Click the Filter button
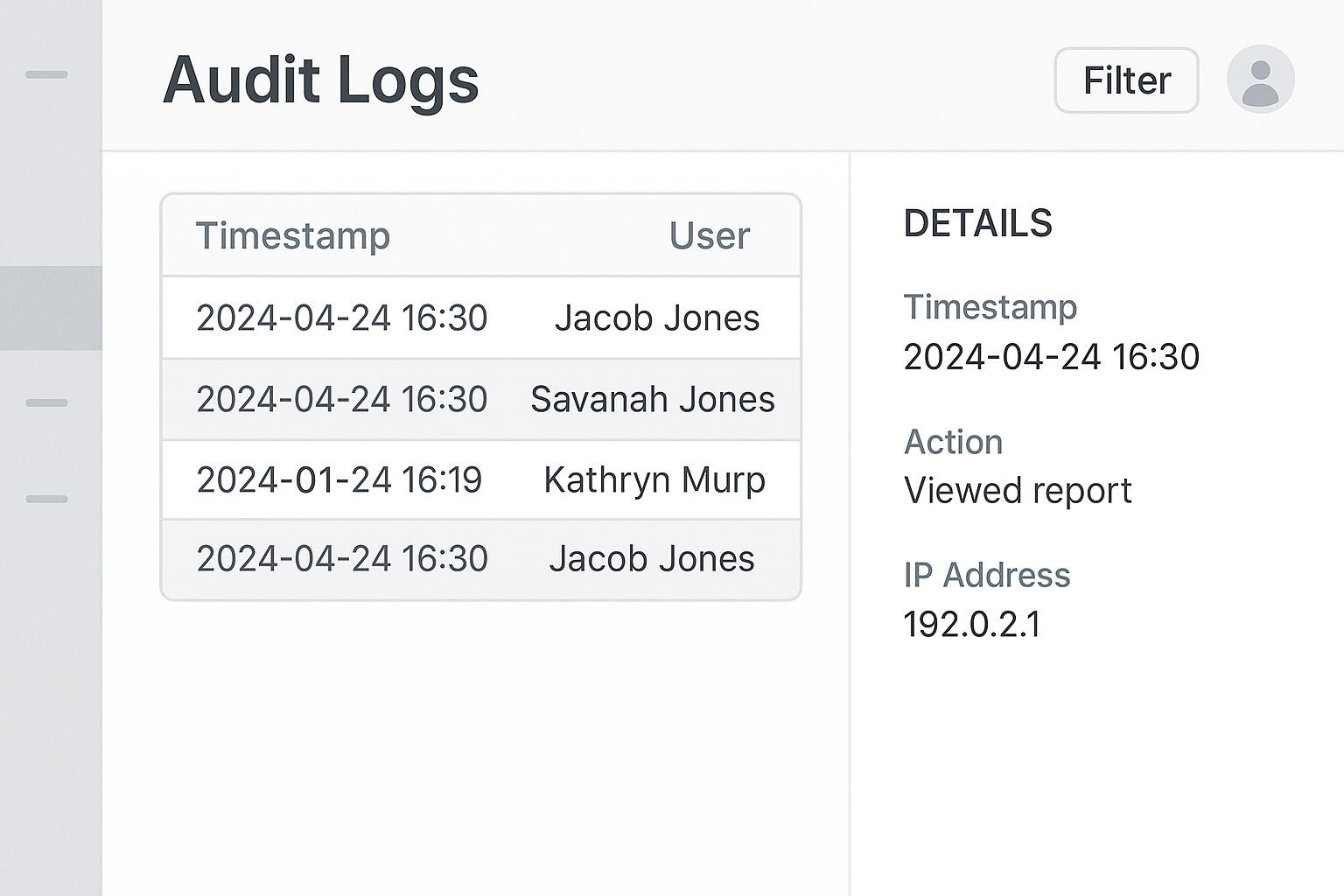 [1126, 80]
